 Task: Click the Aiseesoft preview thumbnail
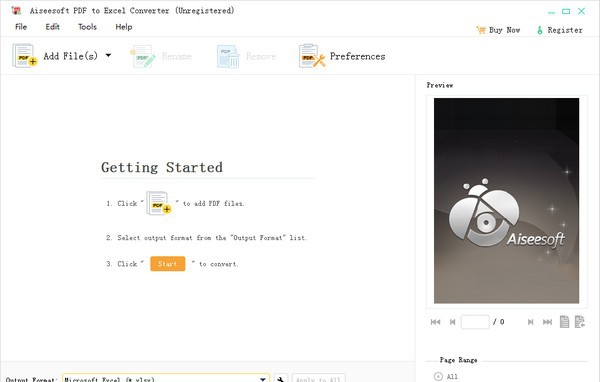(506, 201)
